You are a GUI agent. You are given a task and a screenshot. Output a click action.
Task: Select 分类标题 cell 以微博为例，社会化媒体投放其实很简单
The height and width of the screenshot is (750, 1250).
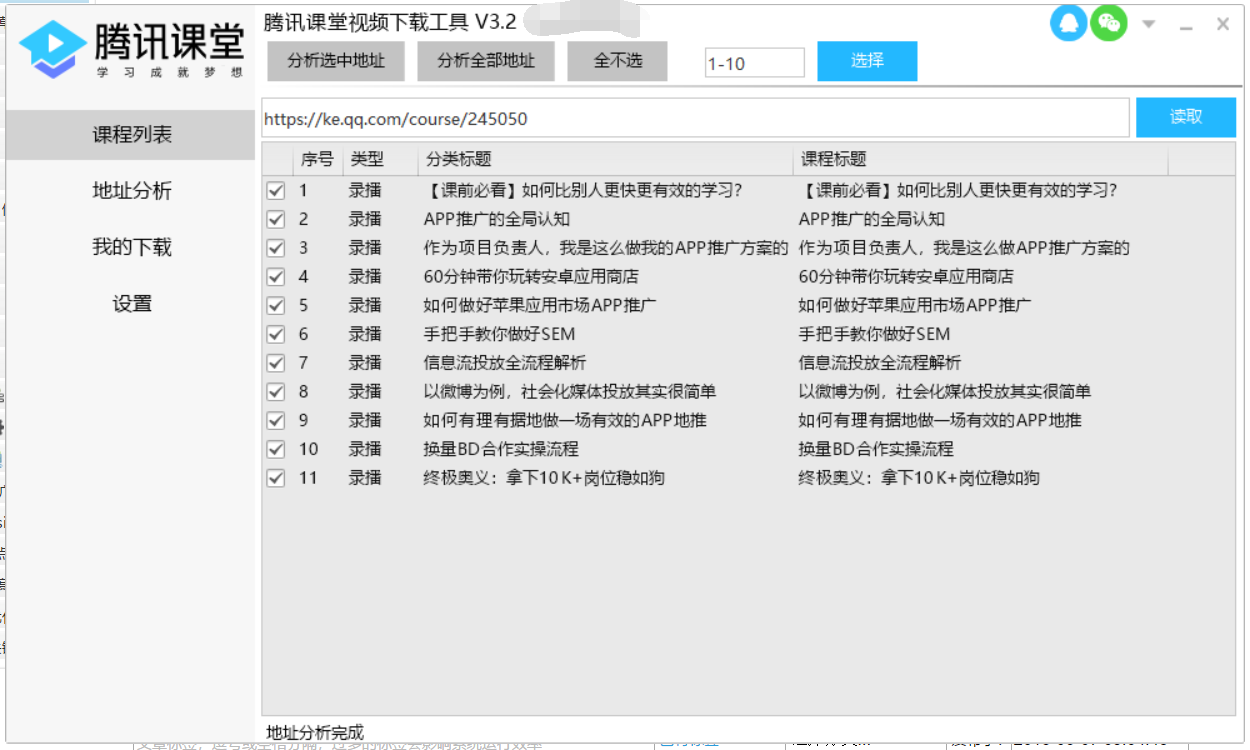tap(569, 392)
